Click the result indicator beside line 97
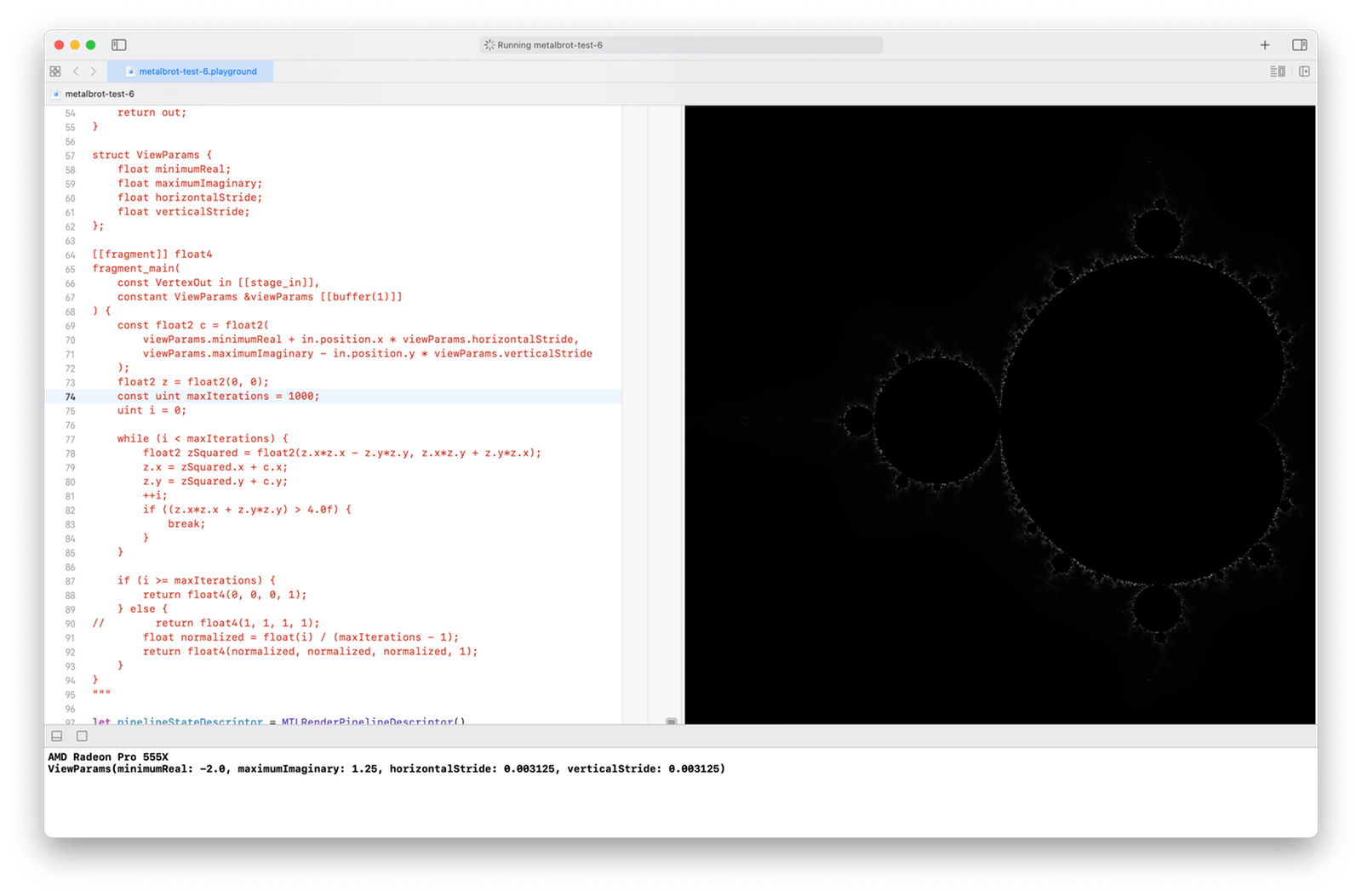The height and width of the screenshot is (896, 1362). tap(672, 722)
